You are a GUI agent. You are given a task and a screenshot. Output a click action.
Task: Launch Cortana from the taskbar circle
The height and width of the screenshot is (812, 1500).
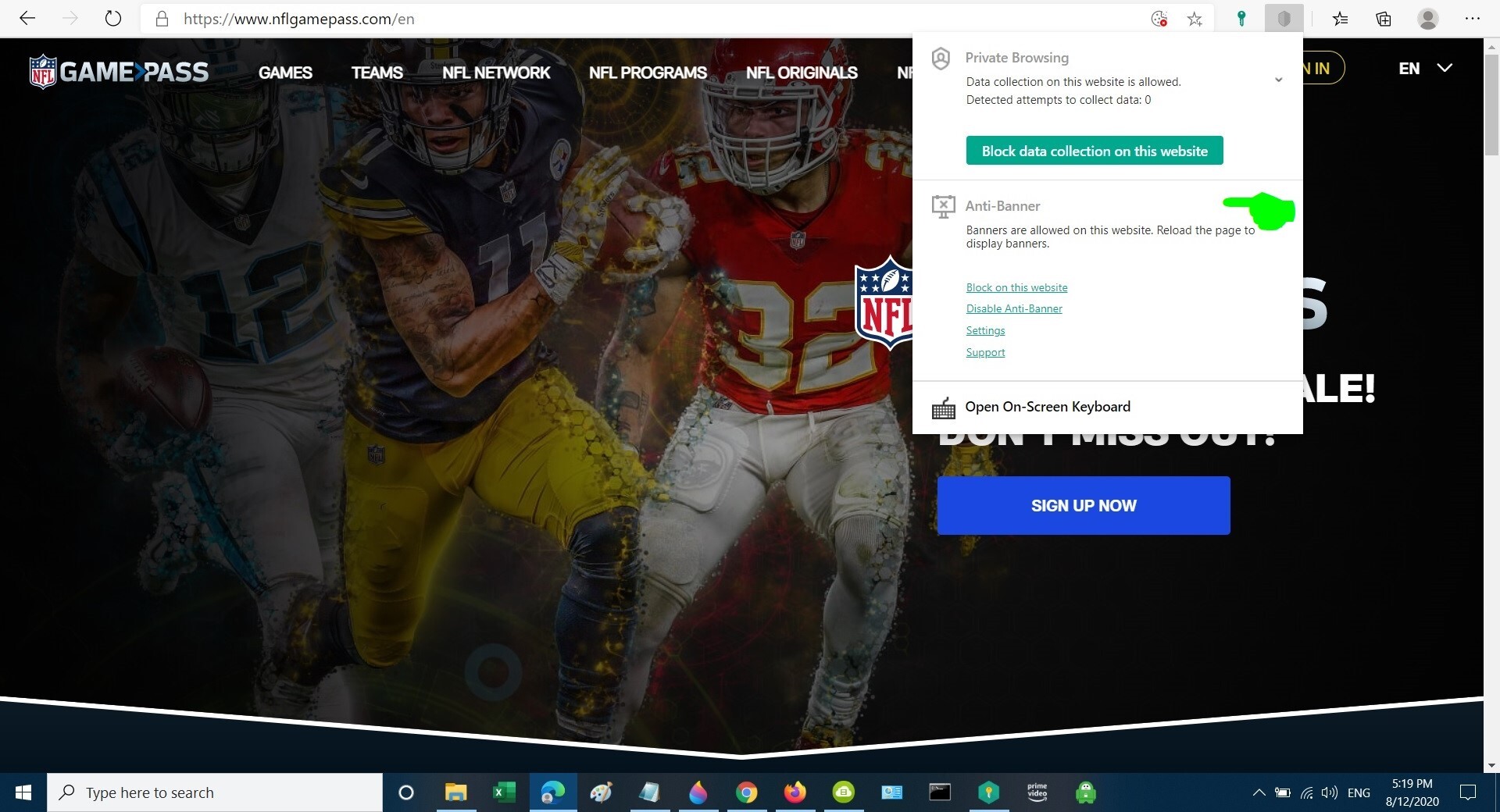point(405,792)
